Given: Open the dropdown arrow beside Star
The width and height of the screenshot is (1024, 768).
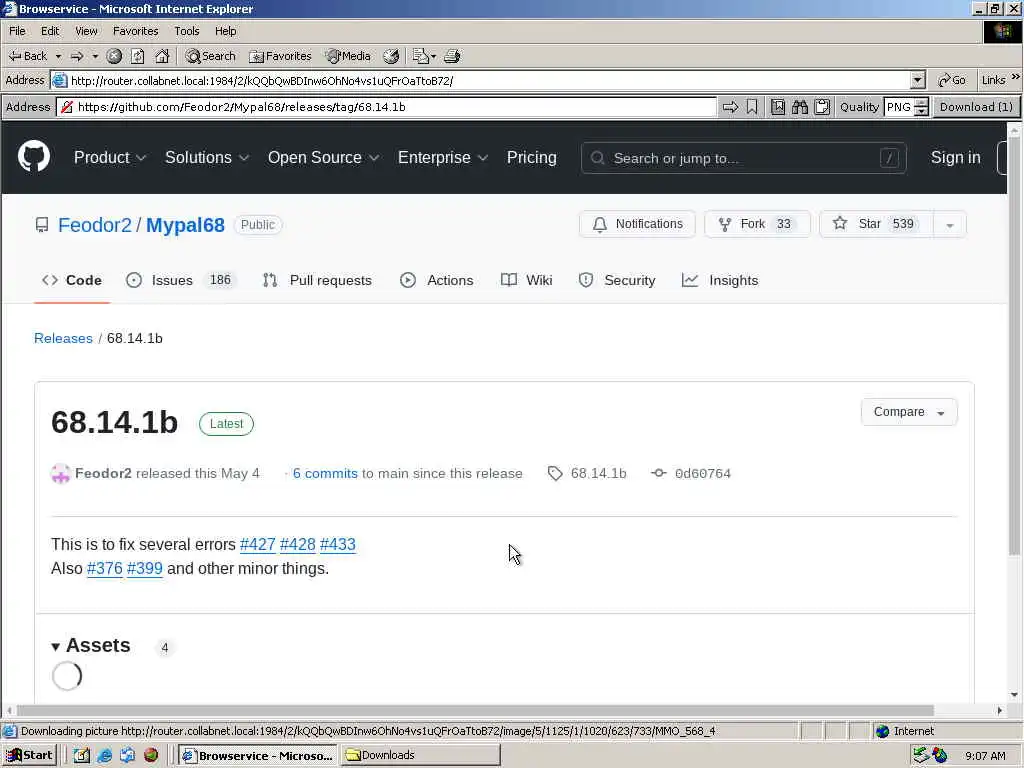Looking at the screenshot, I should tap(950, 225).
